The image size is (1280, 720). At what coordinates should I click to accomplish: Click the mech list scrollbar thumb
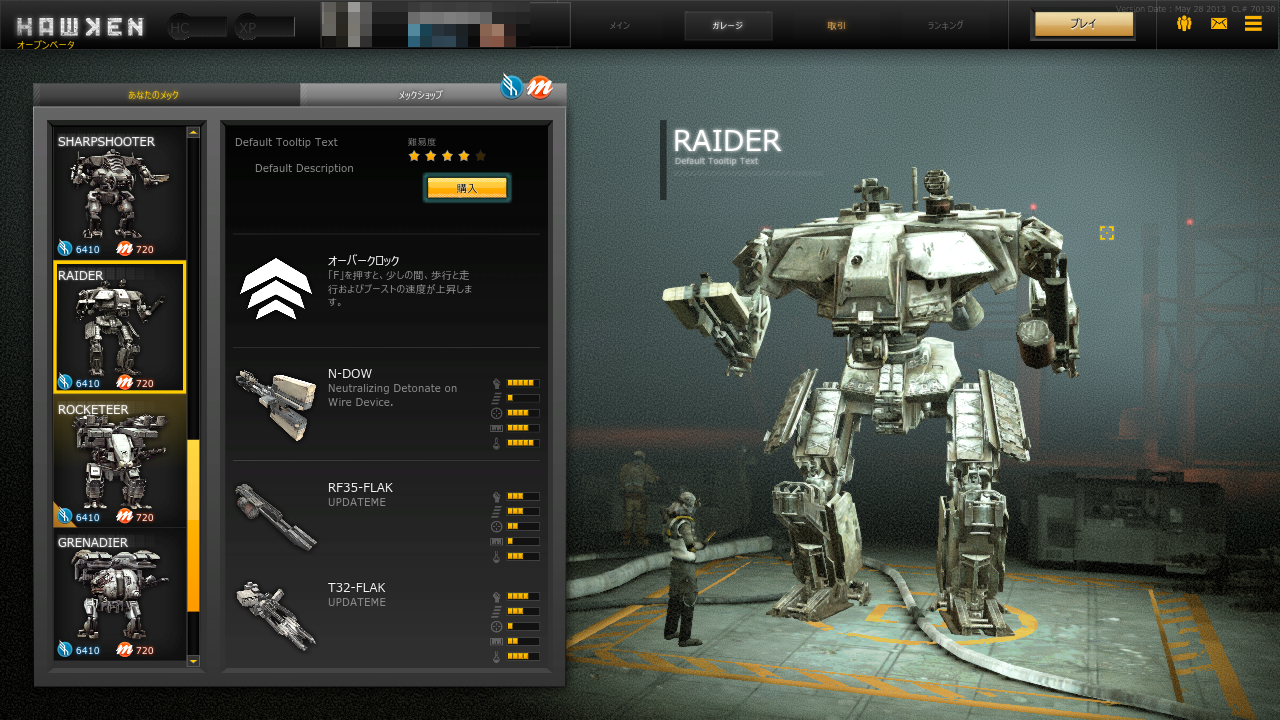(193, 526)
